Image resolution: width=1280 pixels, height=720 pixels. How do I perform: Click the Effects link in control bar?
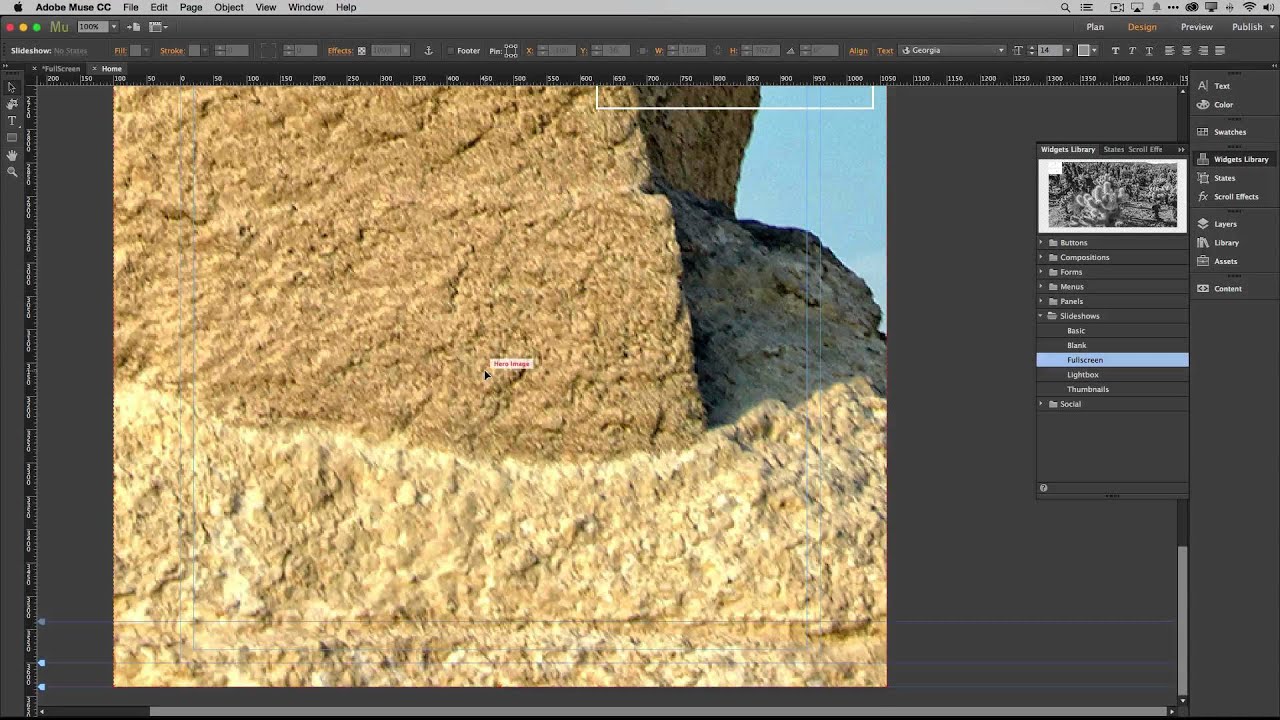pos(340,51)
